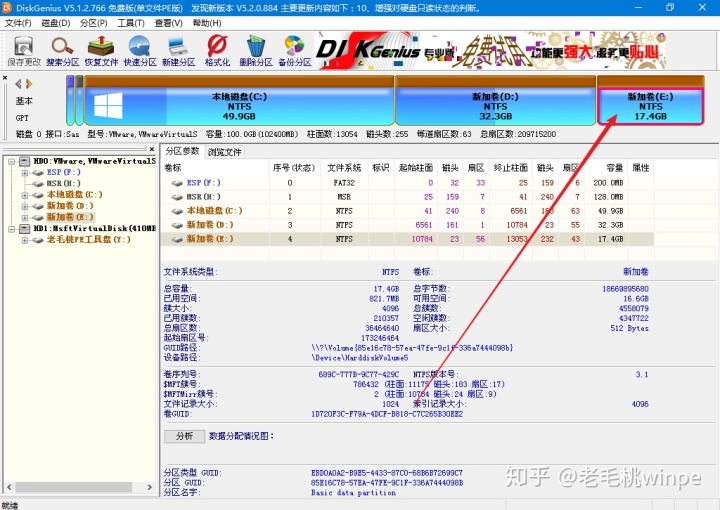Screen dimensions: 720x510
Task: Click the DiskGenius 专业版 banner ad
Action: point(491,50)
